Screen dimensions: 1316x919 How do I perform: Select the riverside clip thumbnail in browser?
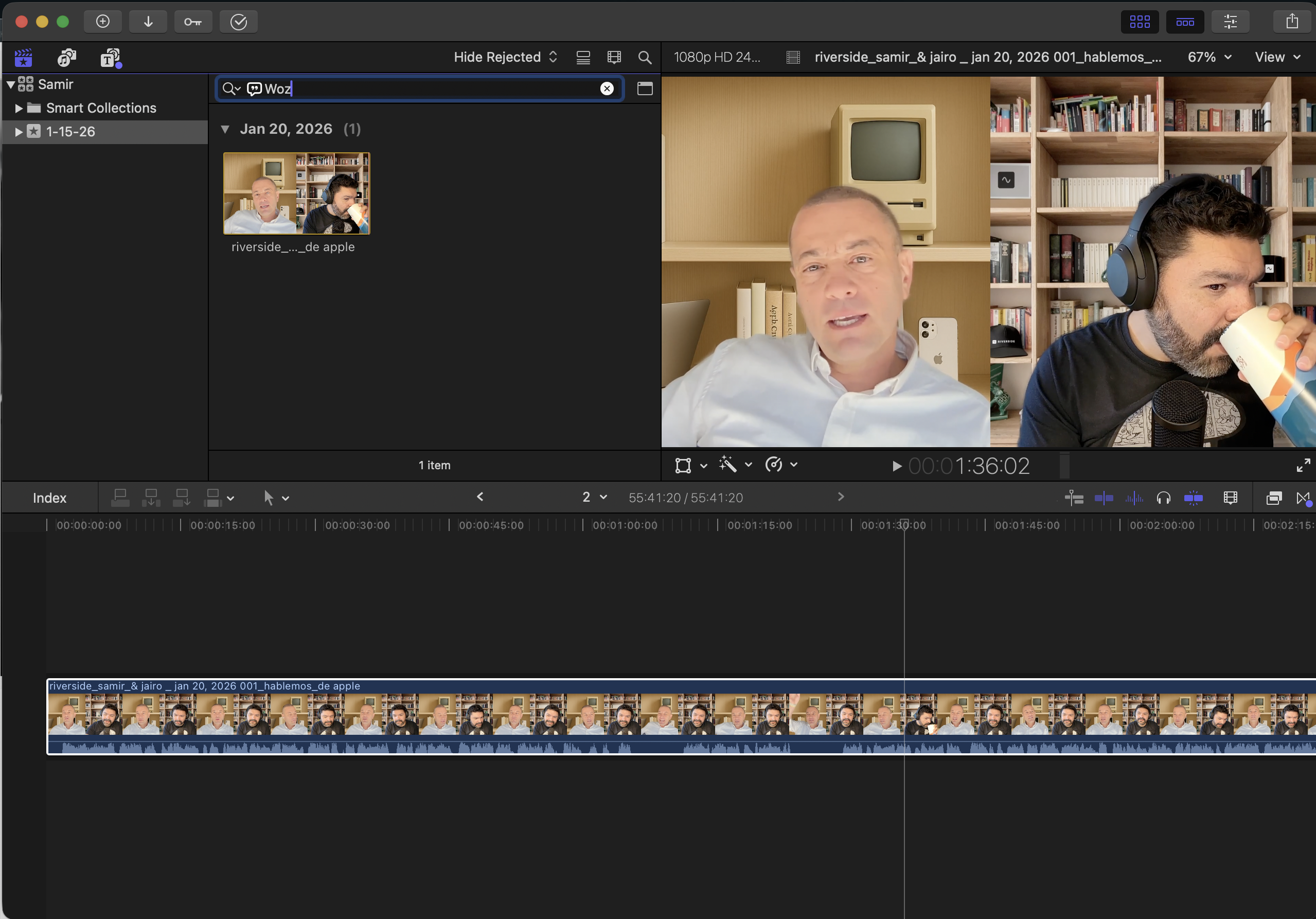click(x=296, y=193)
